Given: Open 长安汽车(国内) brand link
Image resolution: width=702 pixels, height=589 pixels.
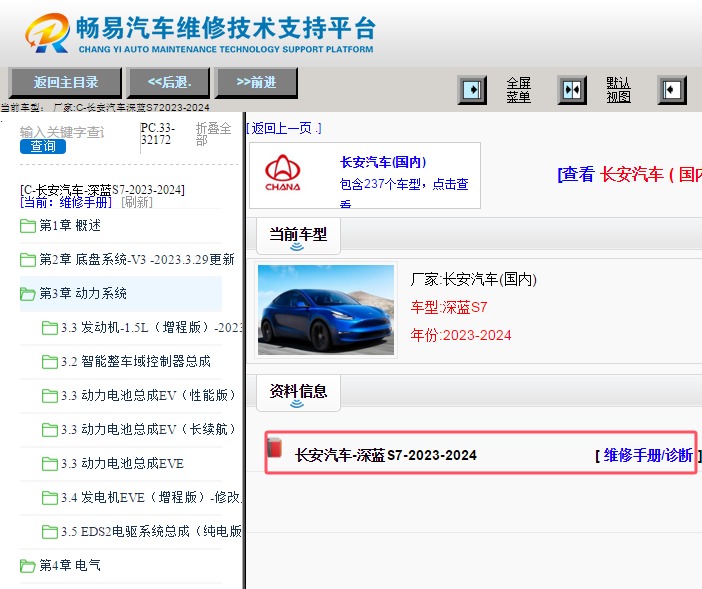Looking at the screenshot, I should [x=383, y=162].
